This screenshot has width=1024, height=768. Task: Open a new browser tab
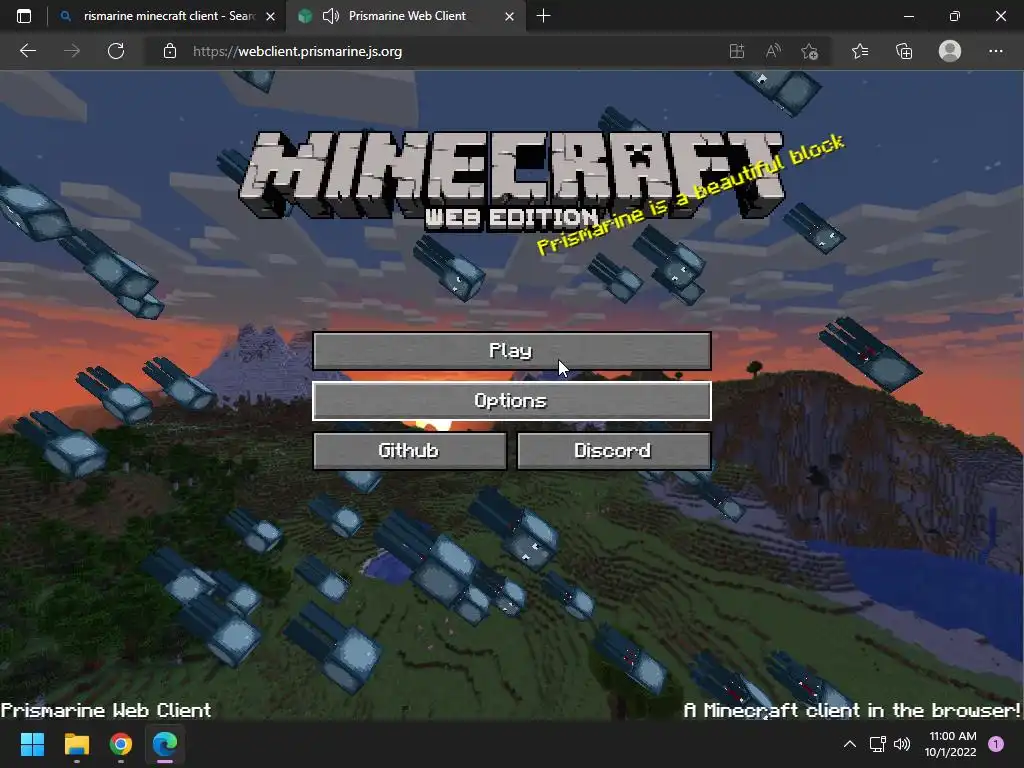[543, 16]
